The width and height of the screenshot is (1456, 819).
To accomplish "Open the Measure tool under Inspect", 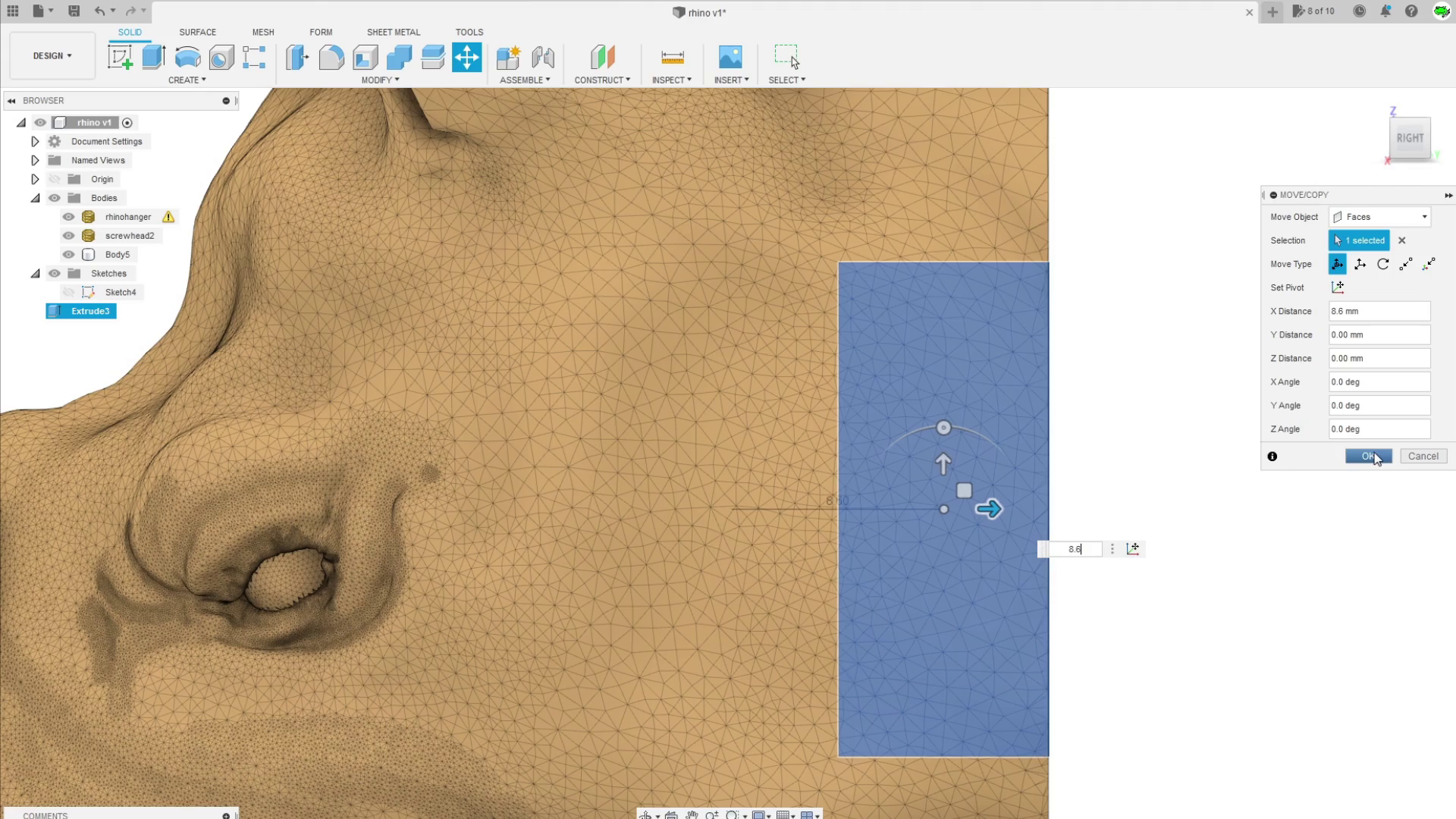I will pos(671,57).
